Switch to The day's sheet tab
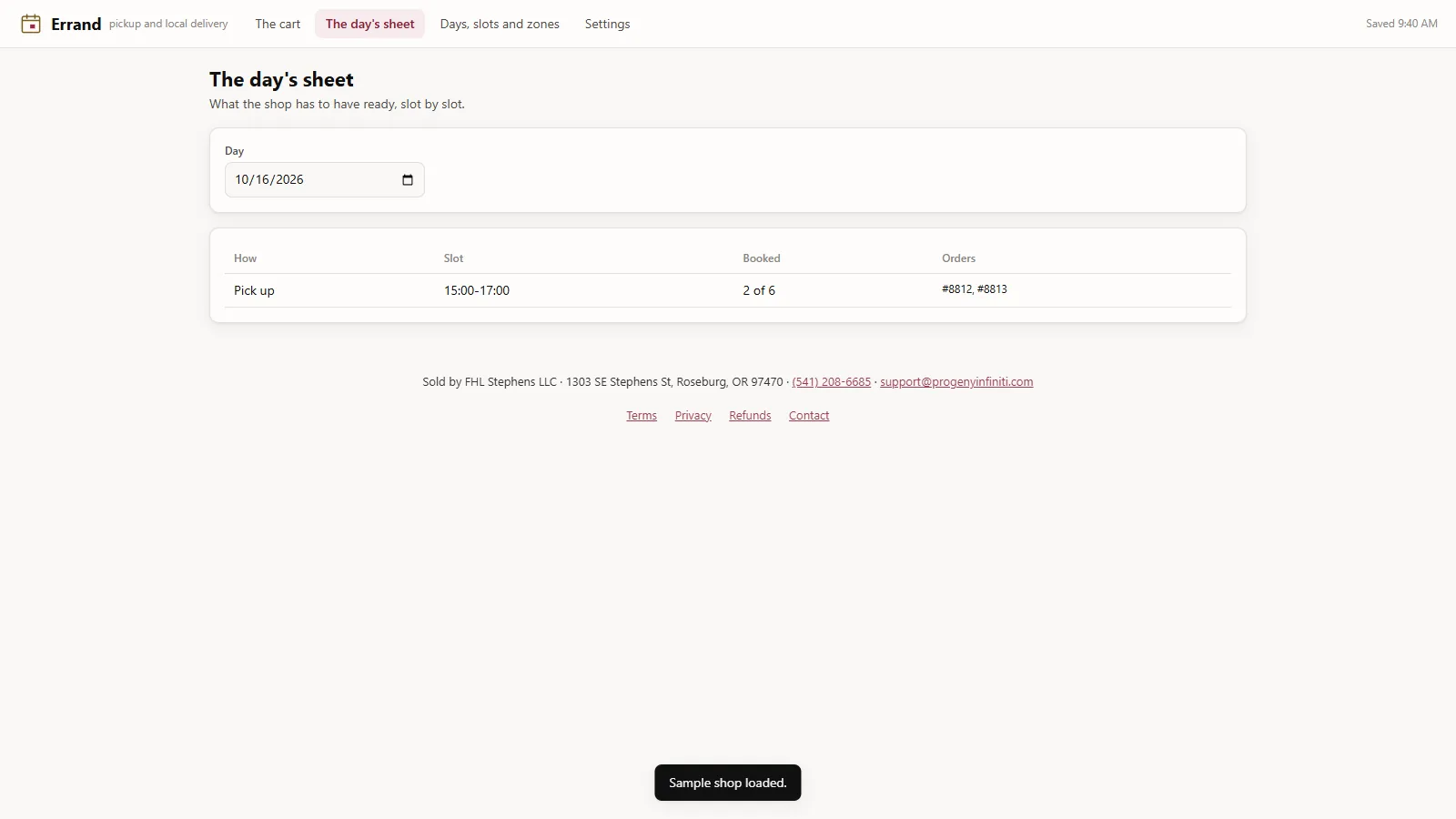Screen dimensions: 1456x819 click(369, 24)
